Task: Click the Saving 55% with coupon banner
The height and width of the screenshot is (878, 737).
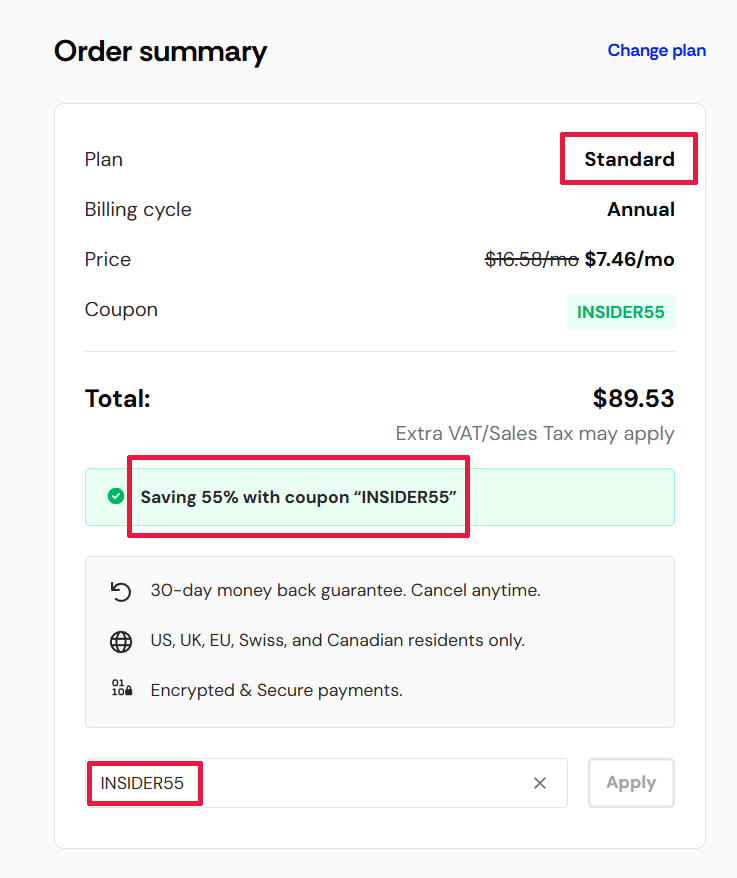Action: tap(380, 497)
